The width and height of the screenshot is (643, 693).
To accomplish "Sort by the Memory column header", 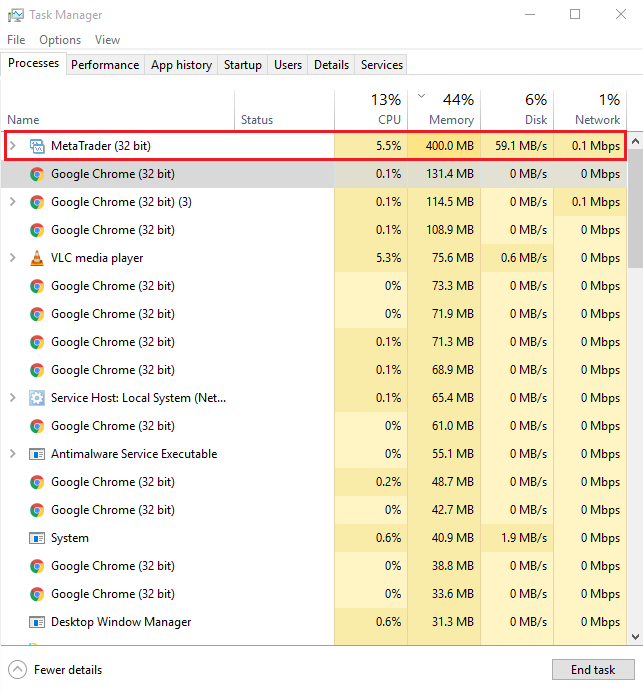I will [x=444, y=110].
